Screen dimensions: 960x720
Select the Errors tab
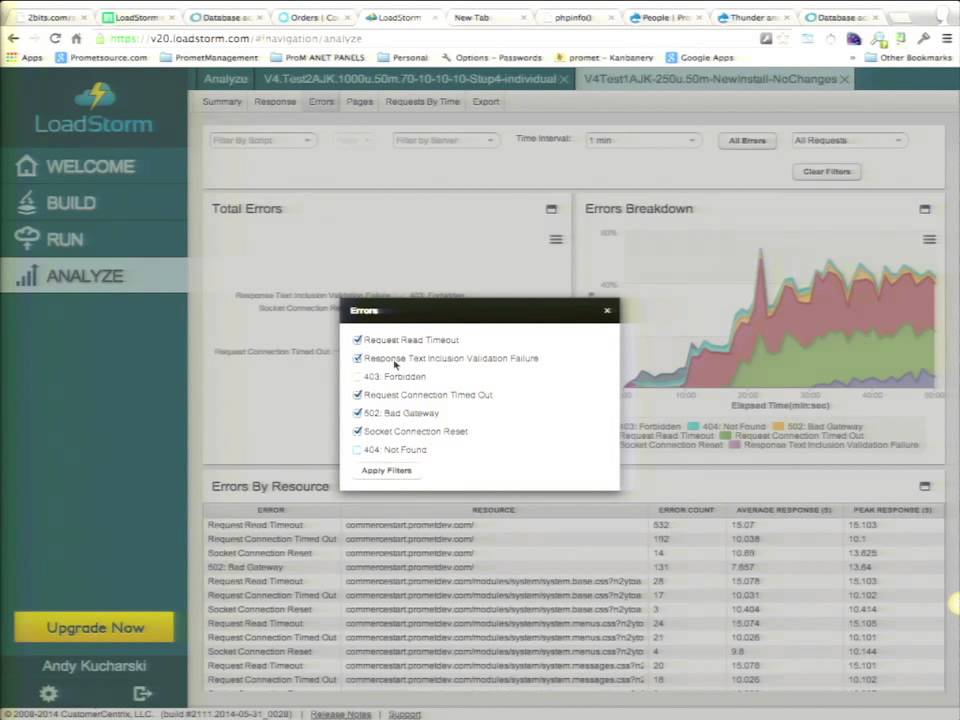(x=321, y=102)
